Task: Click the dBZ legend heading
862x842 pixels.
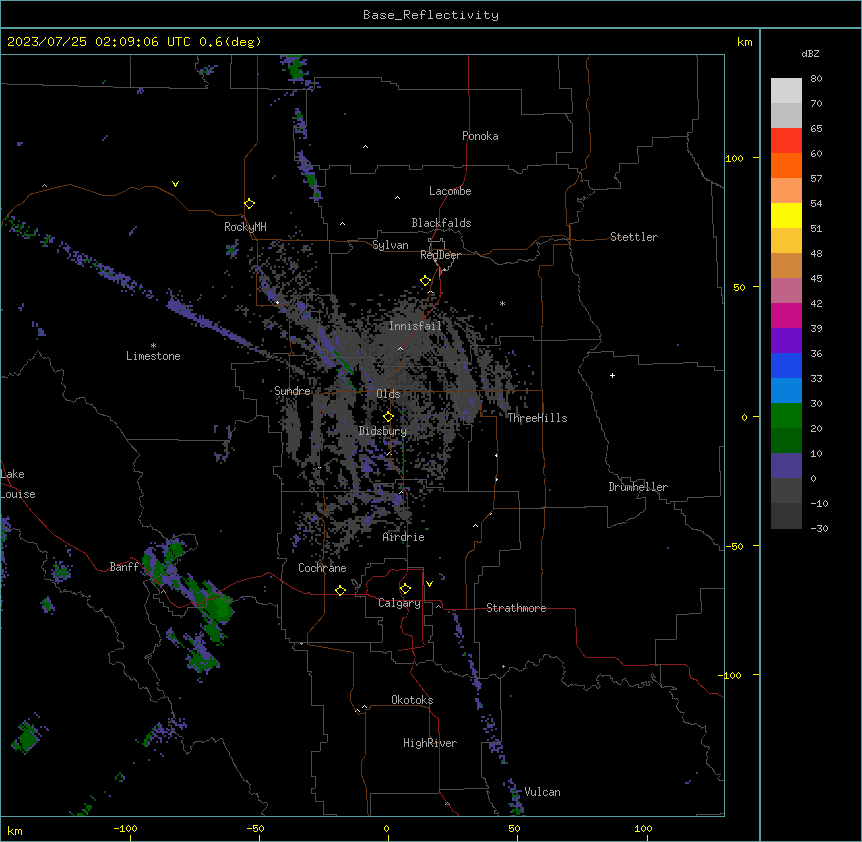Action: [x=810, y=54]
